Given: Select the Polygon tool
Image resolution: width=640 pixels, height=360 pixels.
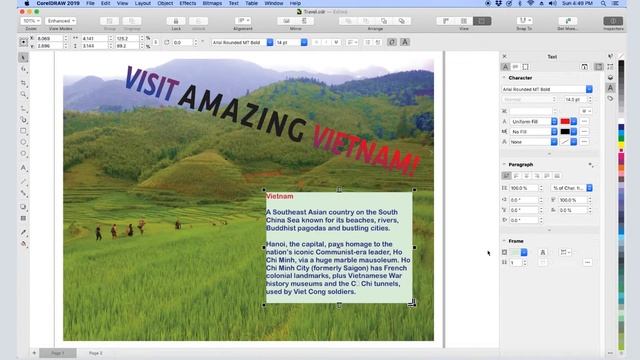Looking at the screenshot, I should pyautogui.click(x=23, y=153).
